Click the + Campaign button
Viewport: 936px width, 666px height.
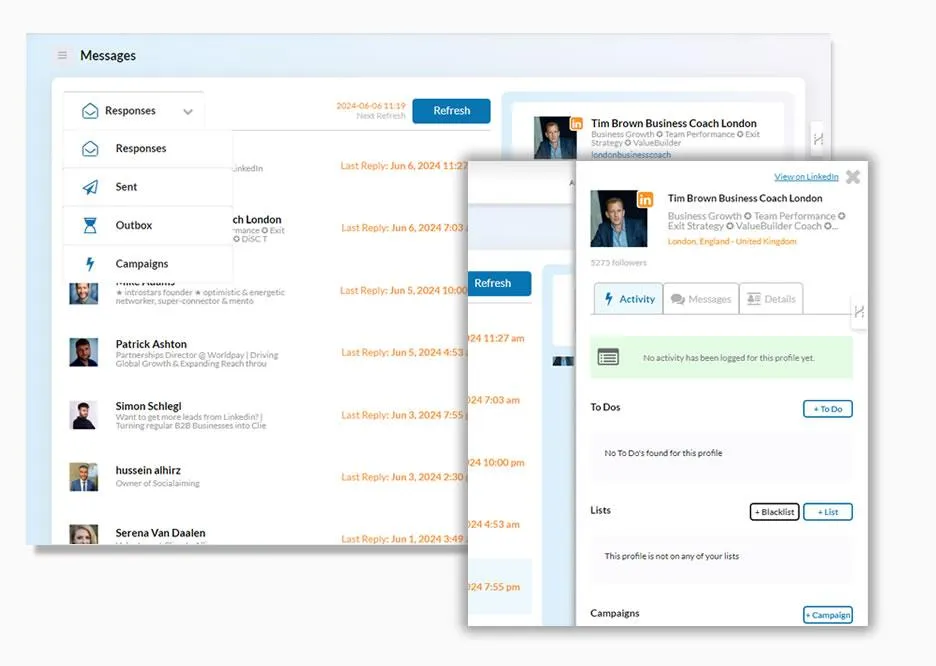(x=827, y=615)
